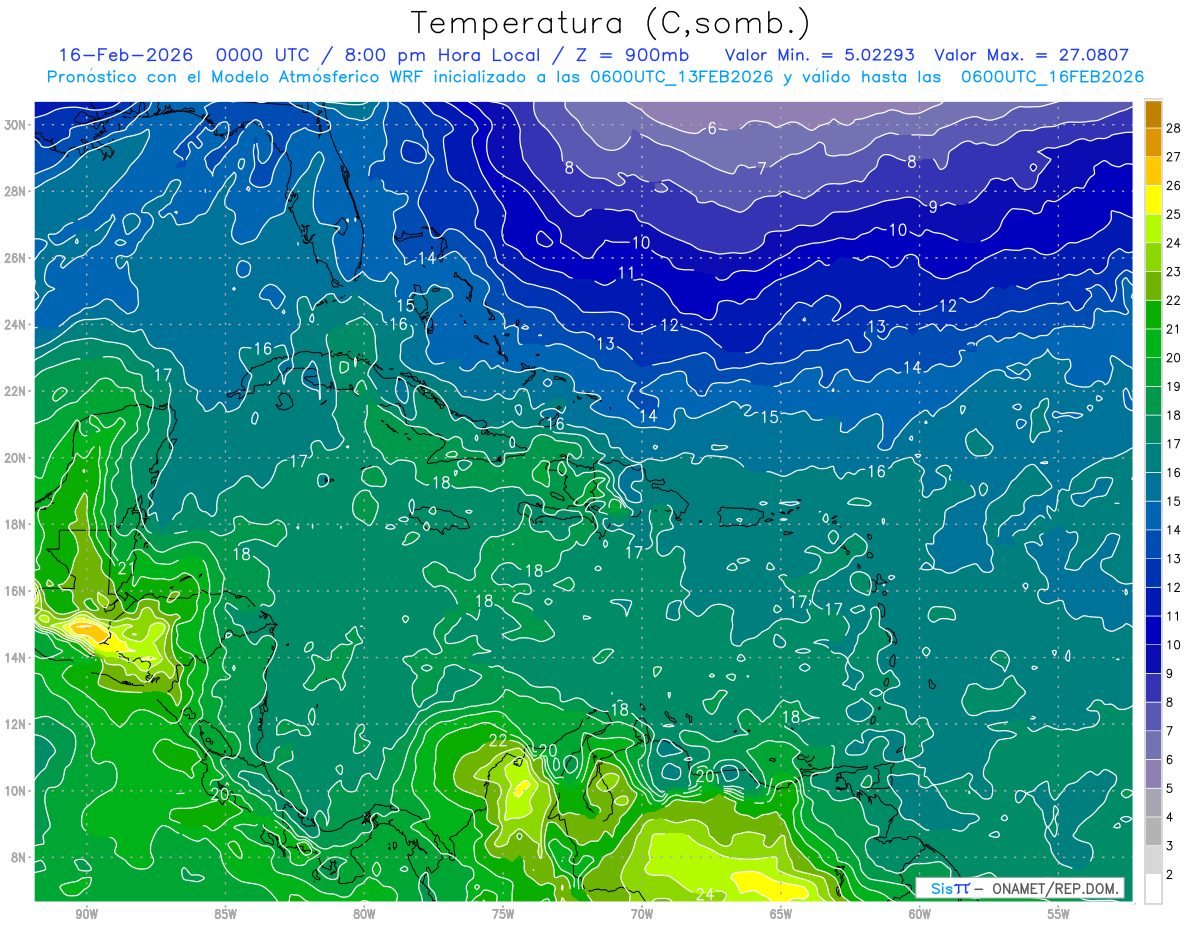Screen dimensions: 1200x927
Task: Select the '0600UTC_16FEB2026' valid-until text
Action: 1052,77
